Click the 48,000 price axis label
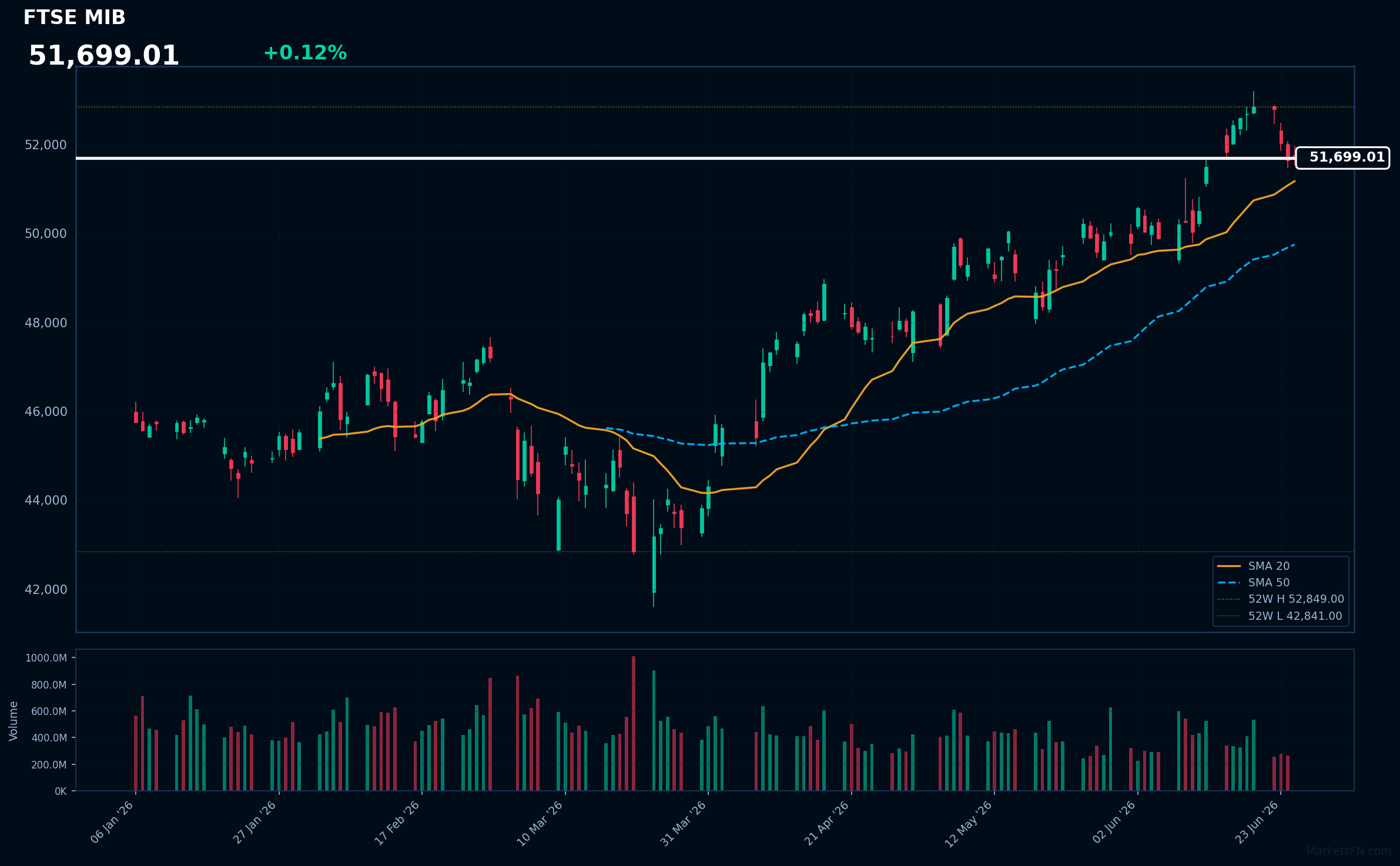Viewport: 1400px width, 866px height. coord(46,323)
